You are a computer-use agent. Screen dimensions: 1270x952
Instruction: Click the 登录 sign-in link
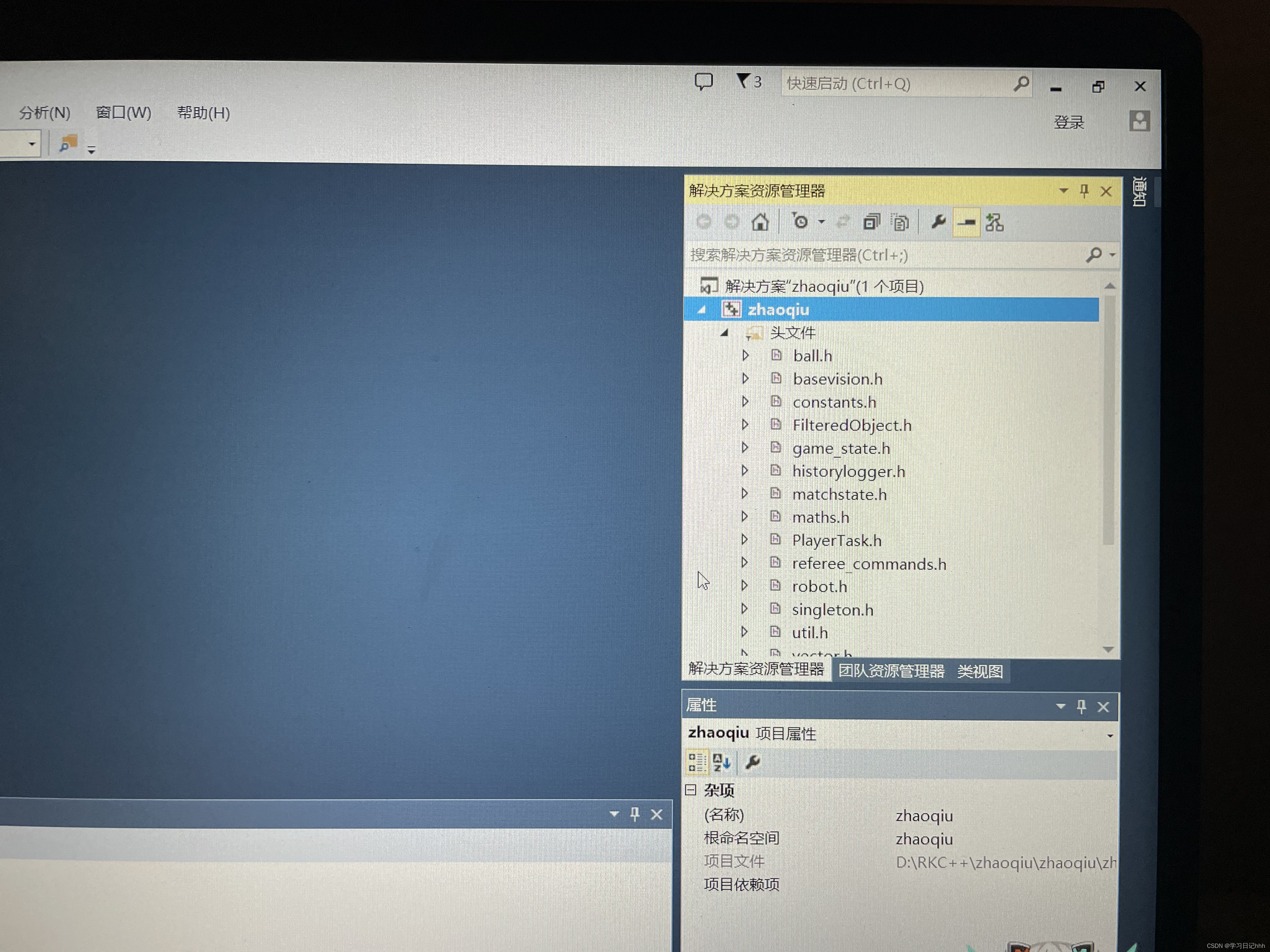click(1068, 122)
